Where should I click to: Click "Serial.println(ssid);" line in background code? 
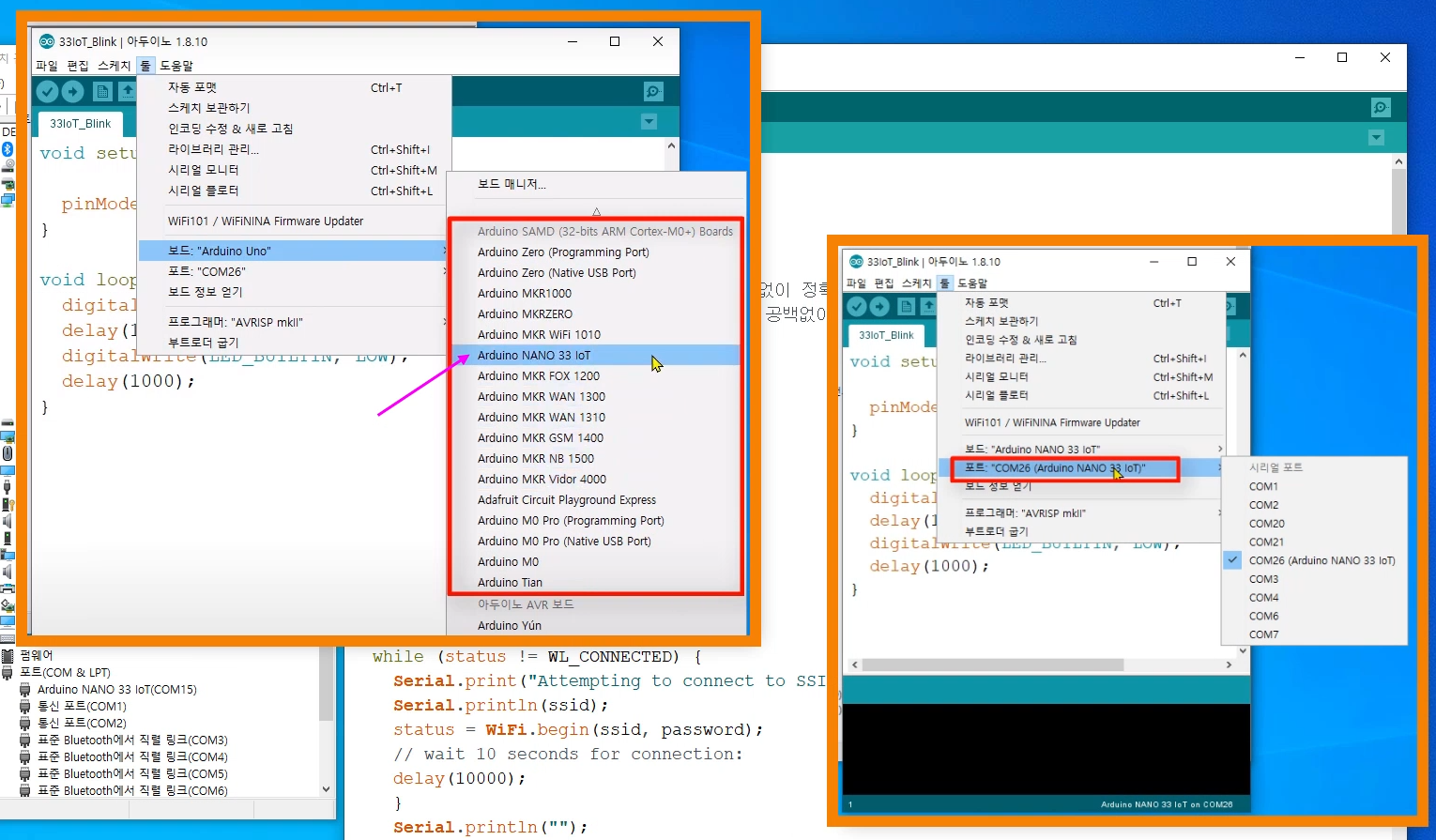coord(500,705)
